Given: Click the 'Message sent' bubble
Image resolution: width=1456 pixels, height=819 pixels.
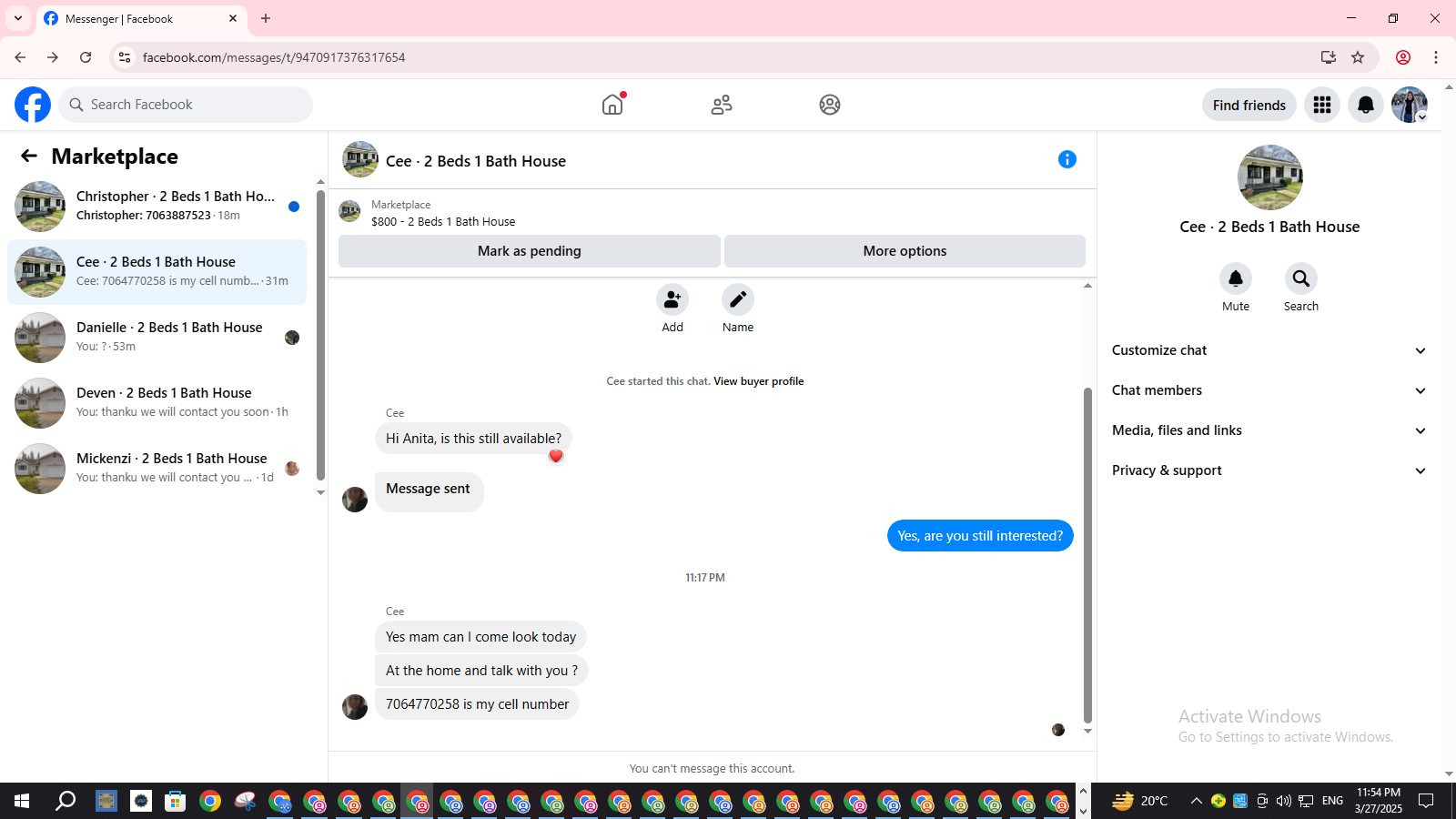Looking at the screenshot, I should click(429, 491).
